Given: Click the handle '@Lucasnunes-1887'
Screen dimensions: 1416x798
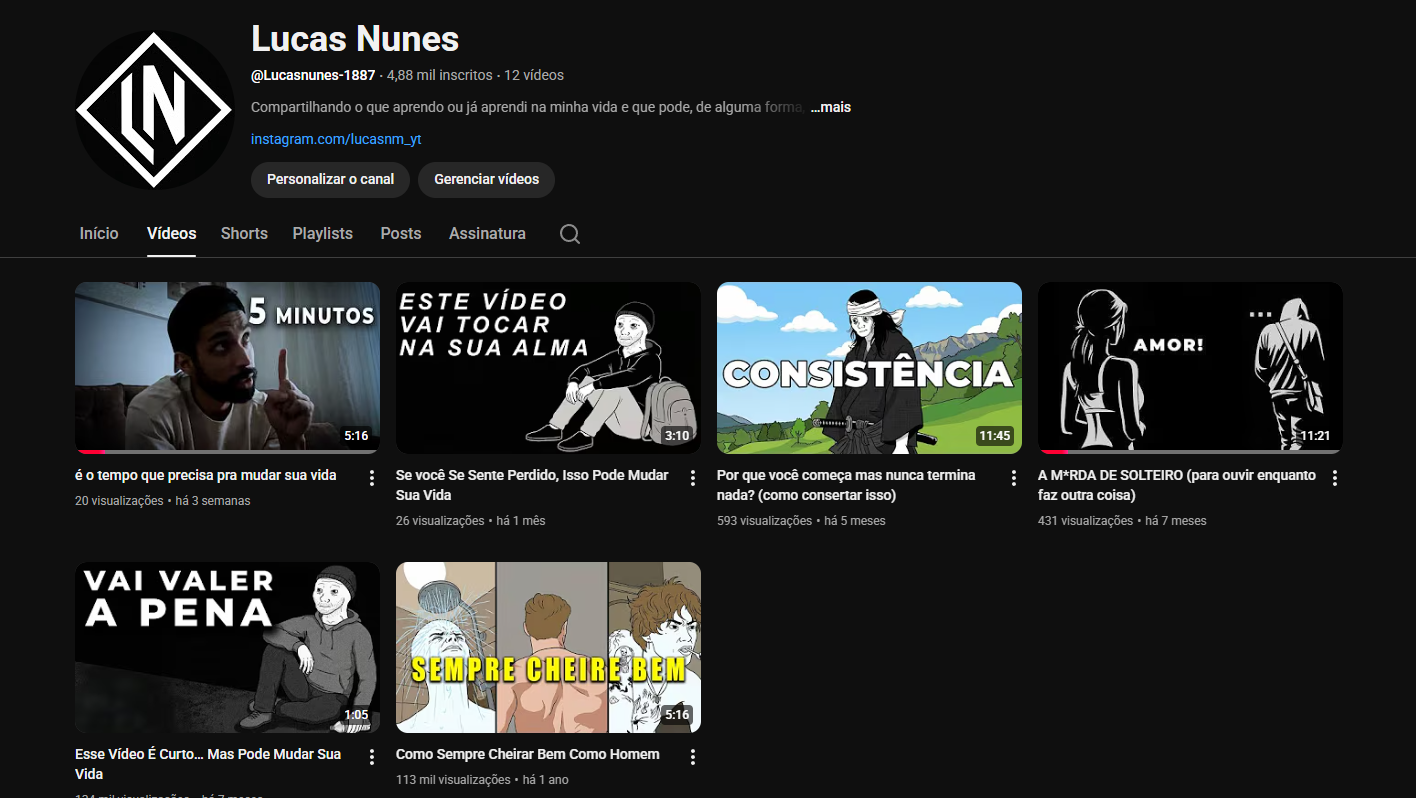Looking at the screenshot, I should pos(313,75).
